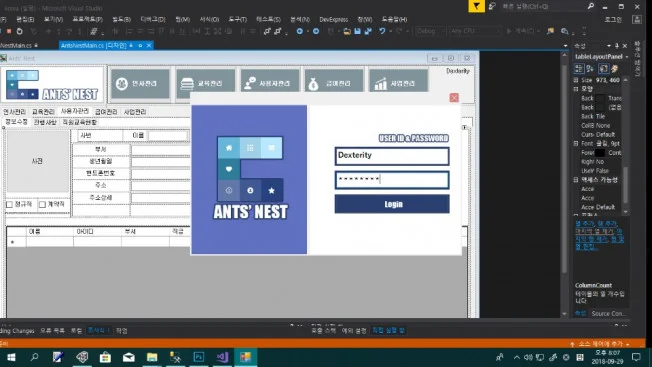Screen dimensions: 652x367
Task: Open the Project (P) menu
Action: pos(87,20)
